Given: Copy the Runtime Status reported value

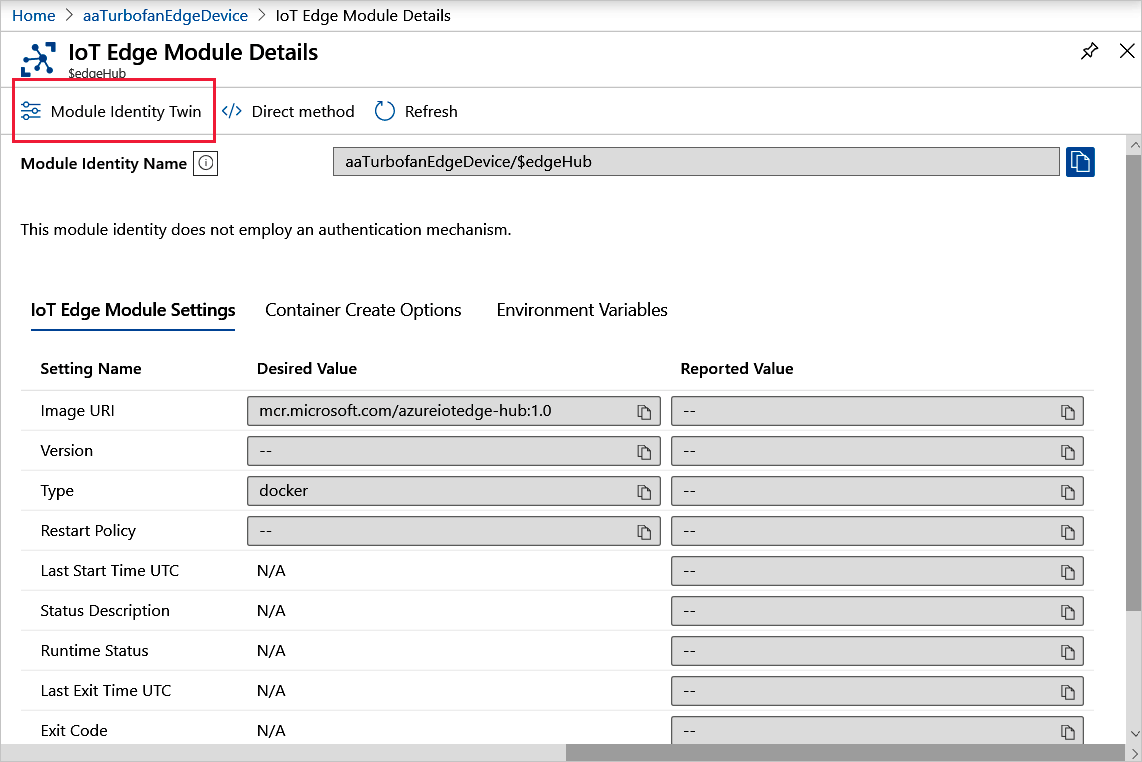Looking at the screenshot, I should coord(1069,650).
